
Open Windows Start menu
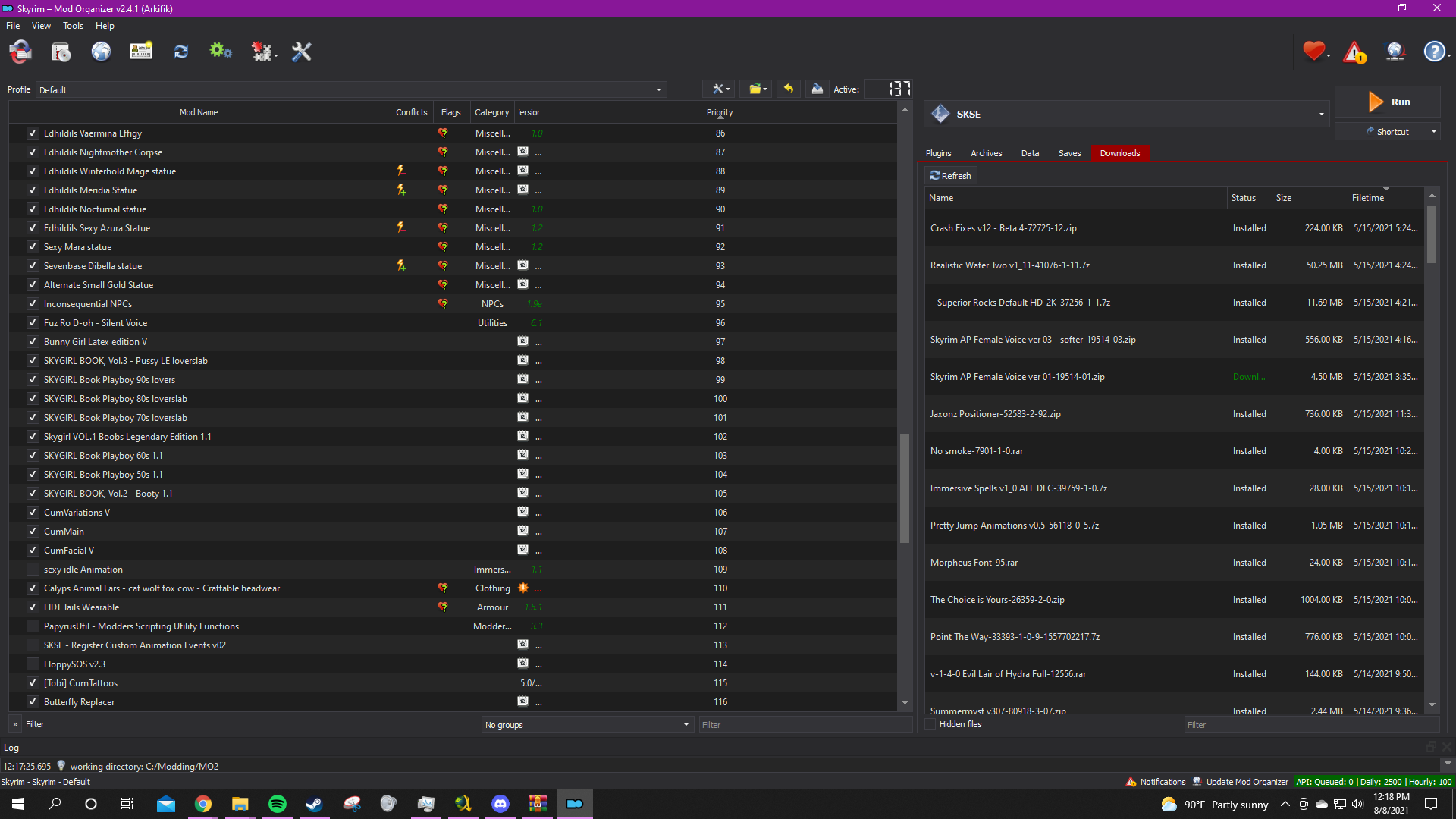pos(18,804)
